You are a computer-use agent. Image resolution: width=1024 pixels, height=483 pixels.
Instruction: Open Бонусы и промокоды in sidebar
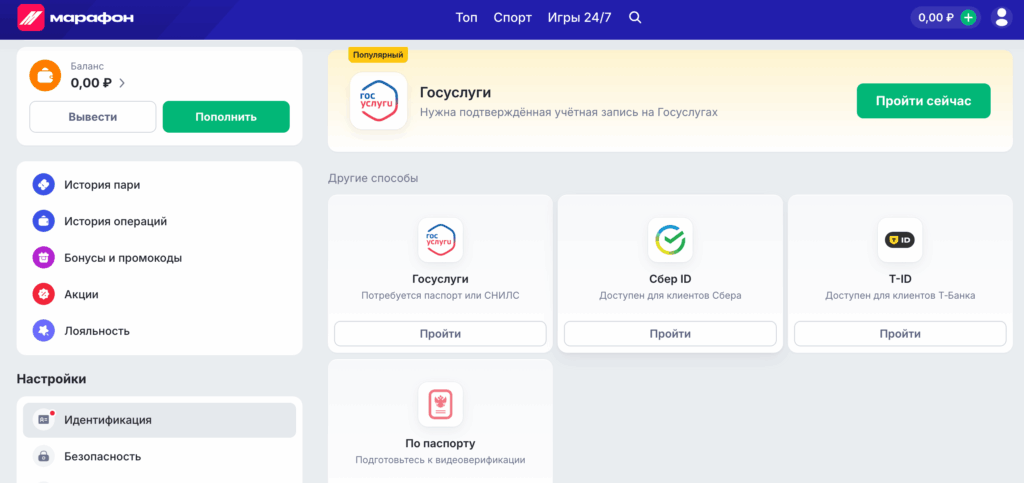click(159, 258)
